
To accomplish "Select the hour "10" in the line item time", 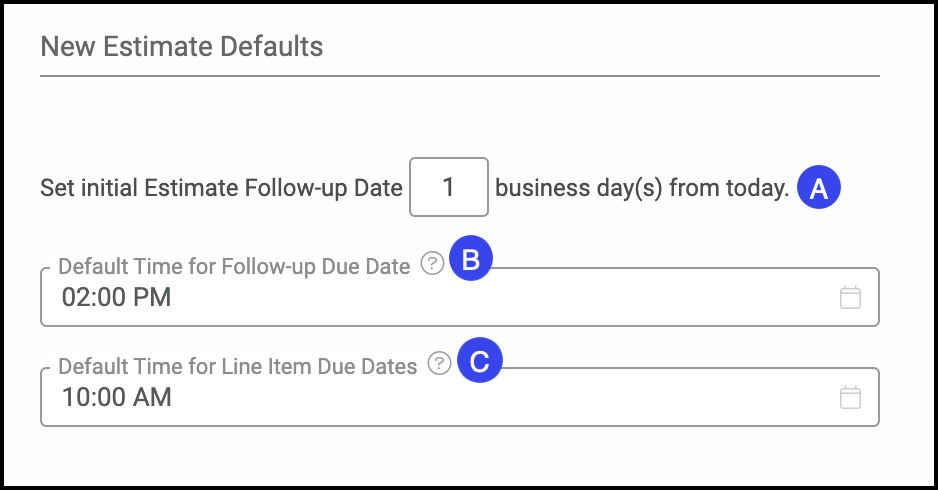I will click(75, 397).
